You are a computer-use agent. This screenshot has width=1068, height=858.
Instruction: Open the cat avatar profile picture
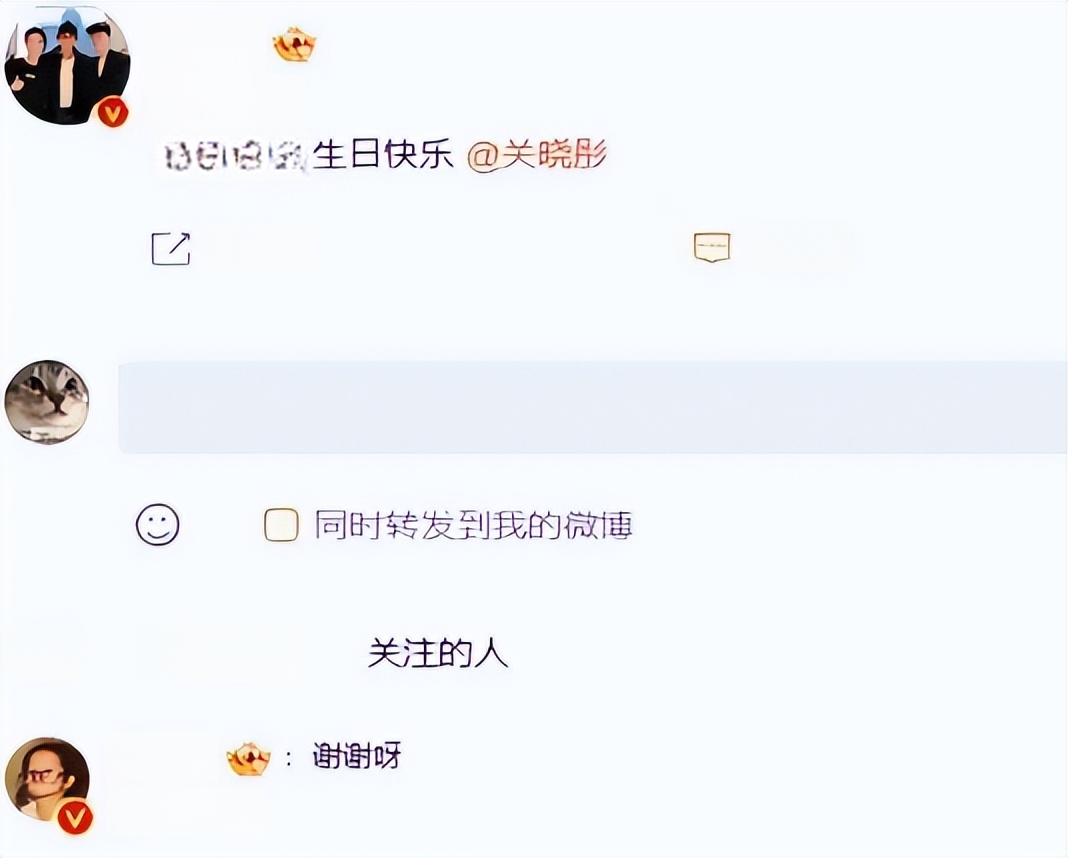point(47,402)
